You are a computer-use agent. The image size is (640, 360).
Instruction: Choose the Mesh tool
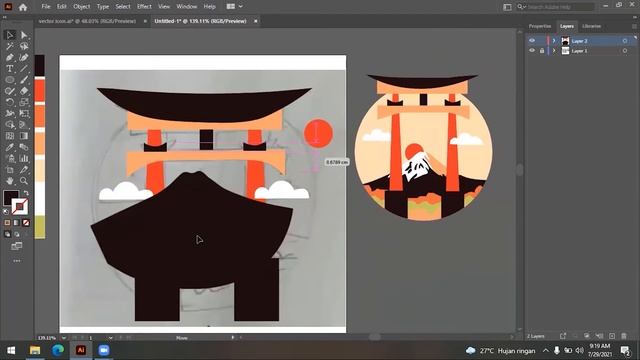(10, 136)
